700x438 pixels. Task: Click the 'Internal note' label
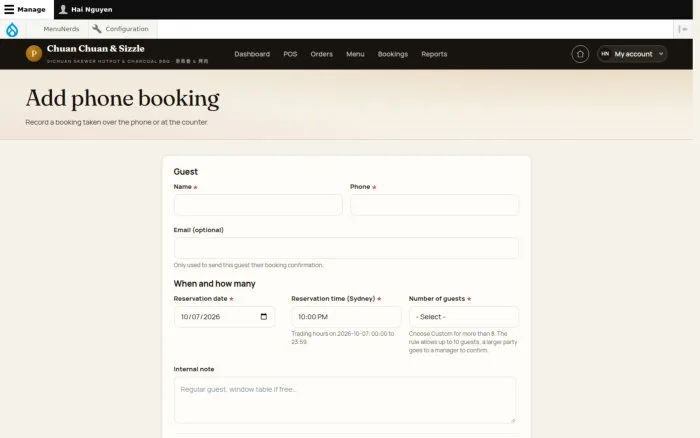coord(194,369)
